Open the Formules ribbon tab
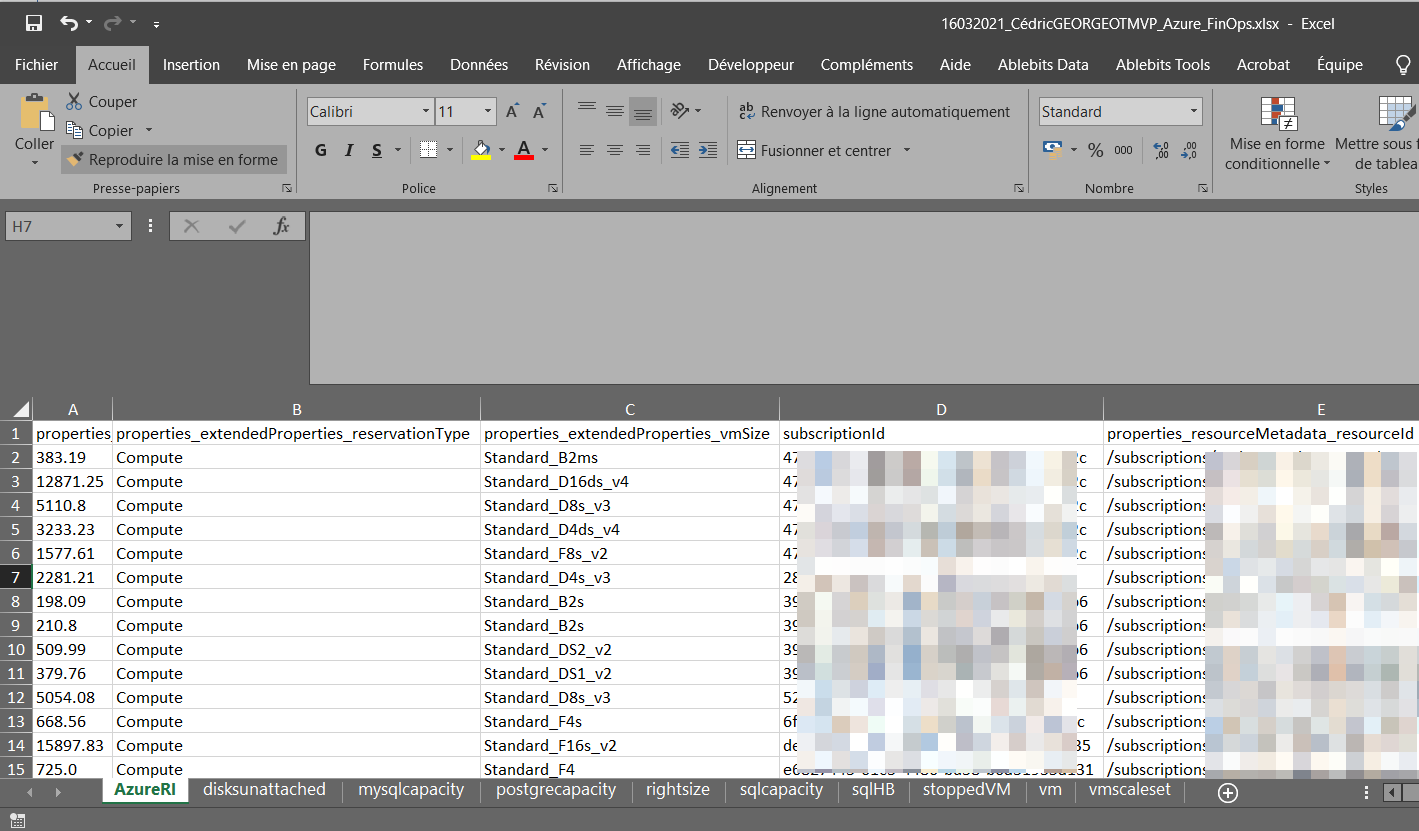The height and width of the screenshot is (831, 1419). click(x=392, y=65)
